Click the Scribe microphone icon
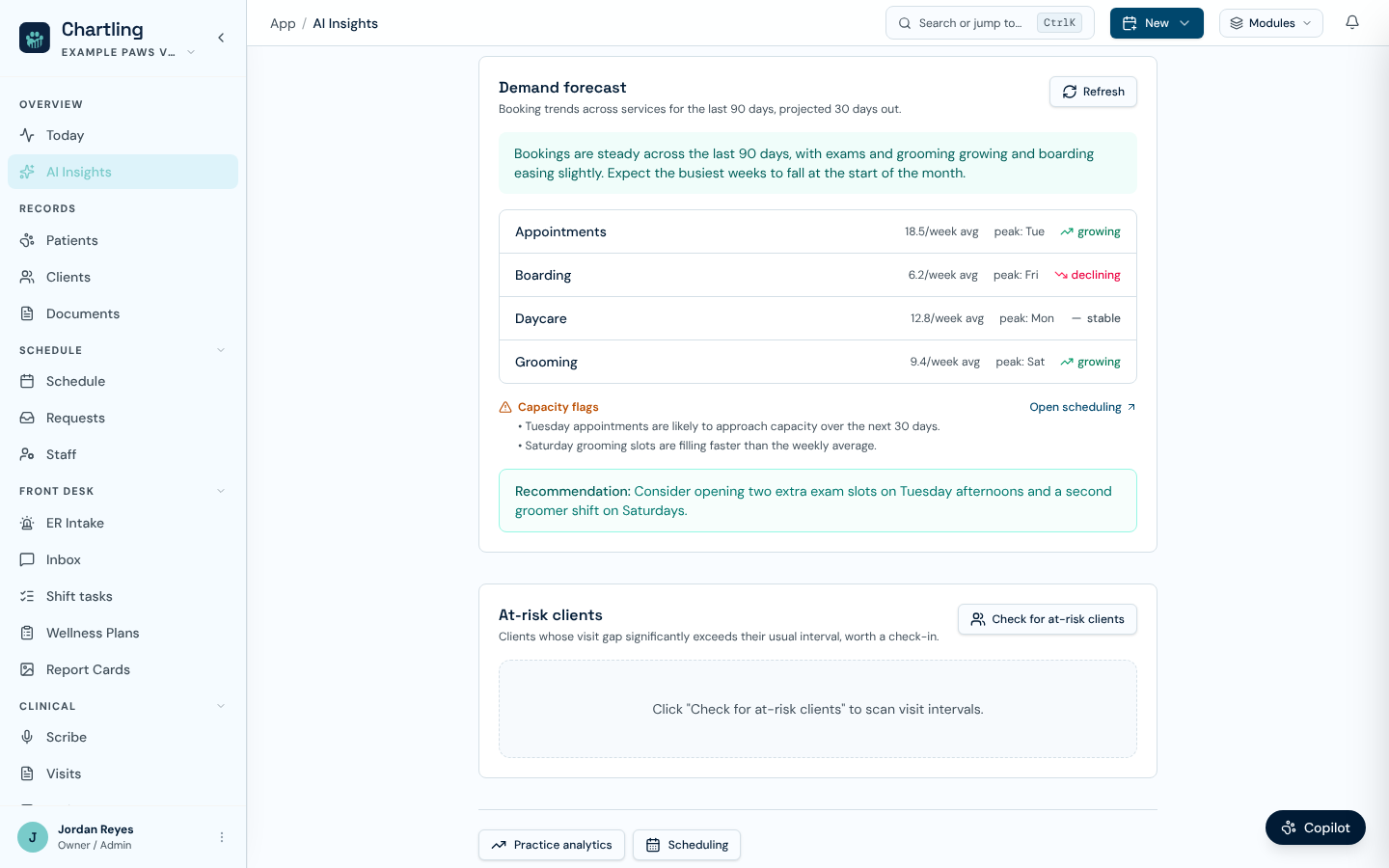Image resolution: width=1389 pixels, height=868 pixels. coord(27,737)
